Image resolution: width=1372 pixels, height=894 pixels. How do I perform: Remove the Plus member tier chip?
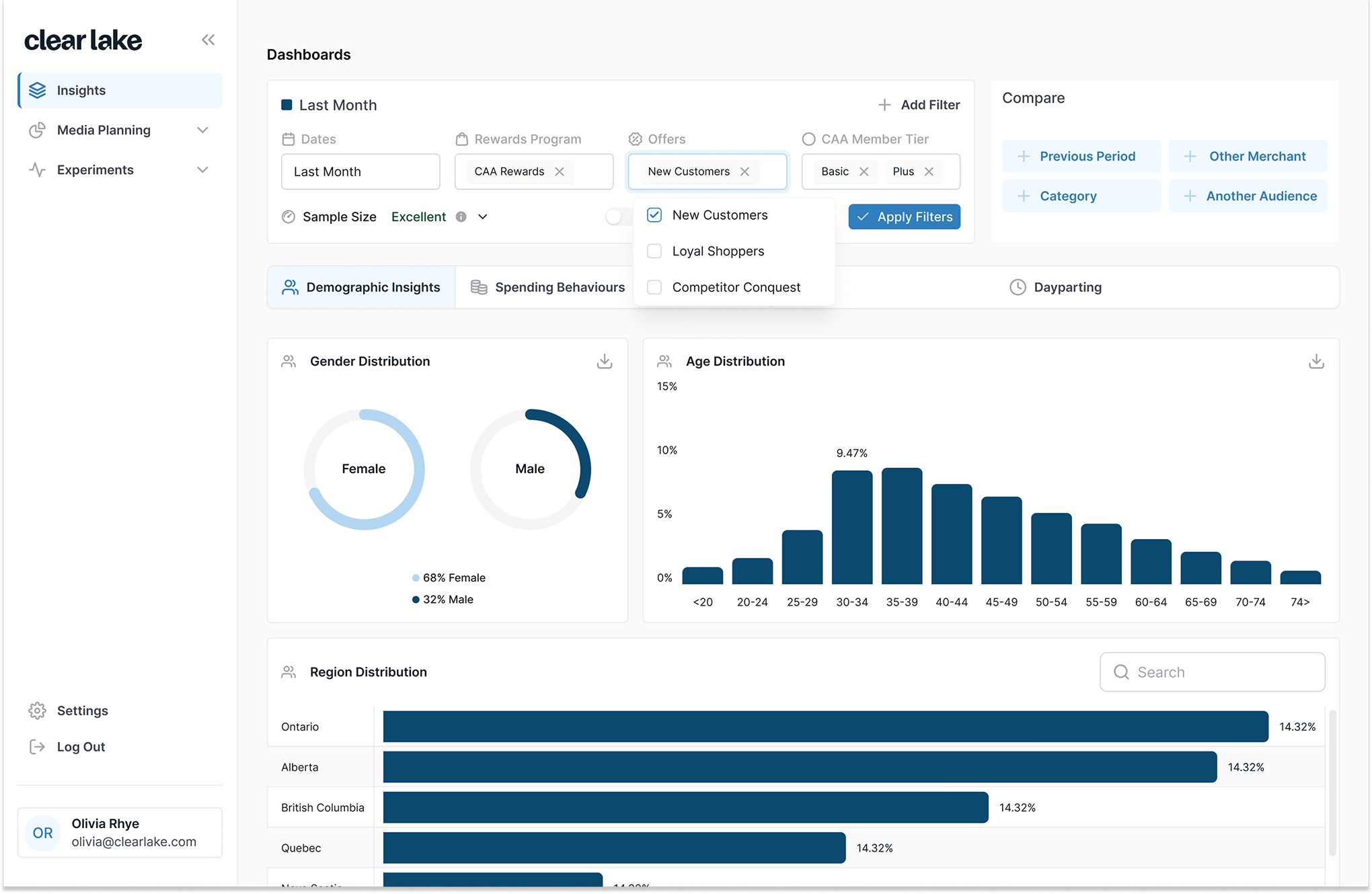(929, 172)
